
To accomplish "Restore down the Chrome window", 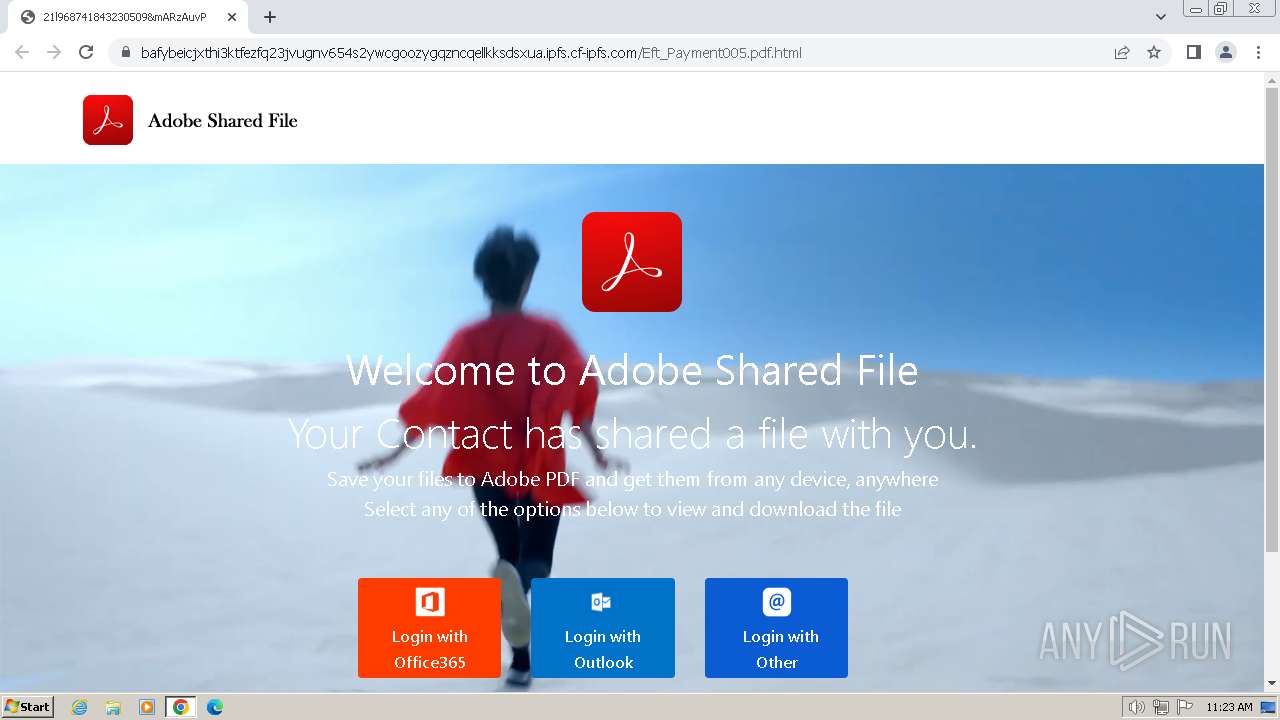I will 1221,9.
